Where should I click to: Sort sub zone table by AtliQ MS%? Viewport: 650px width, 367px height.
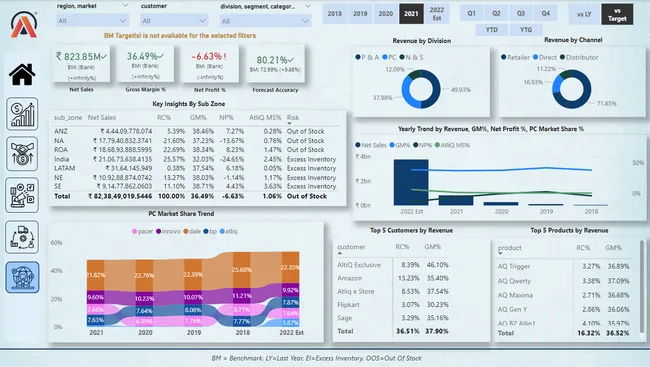point(265,118)
